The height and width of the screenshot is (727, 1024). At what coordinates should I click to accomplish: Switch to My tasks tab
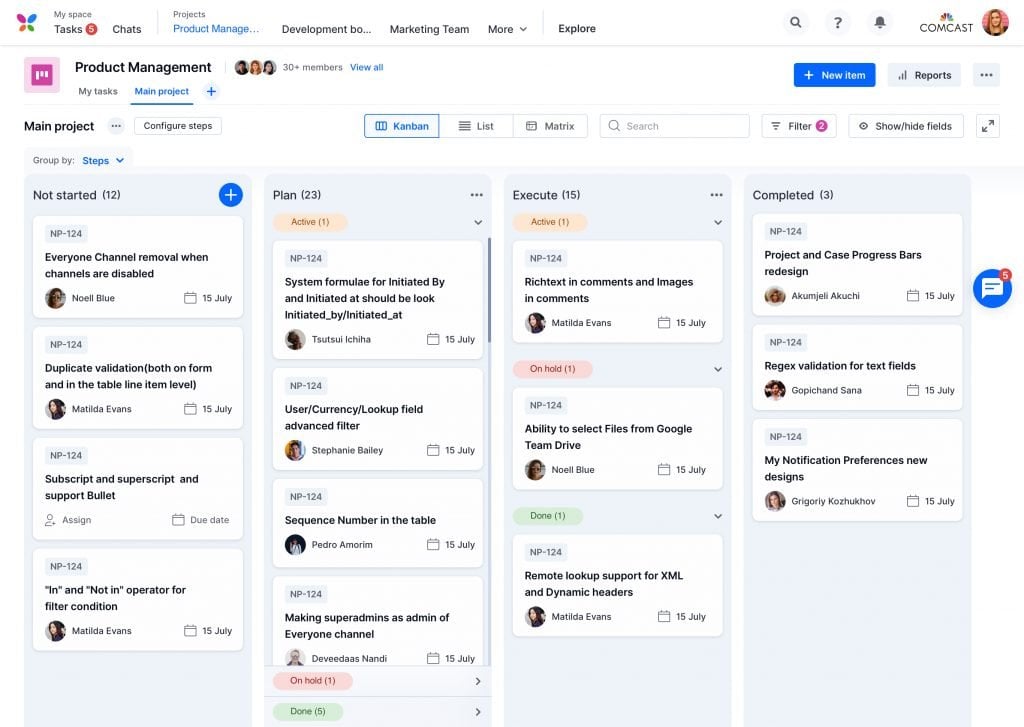[98, 91]
